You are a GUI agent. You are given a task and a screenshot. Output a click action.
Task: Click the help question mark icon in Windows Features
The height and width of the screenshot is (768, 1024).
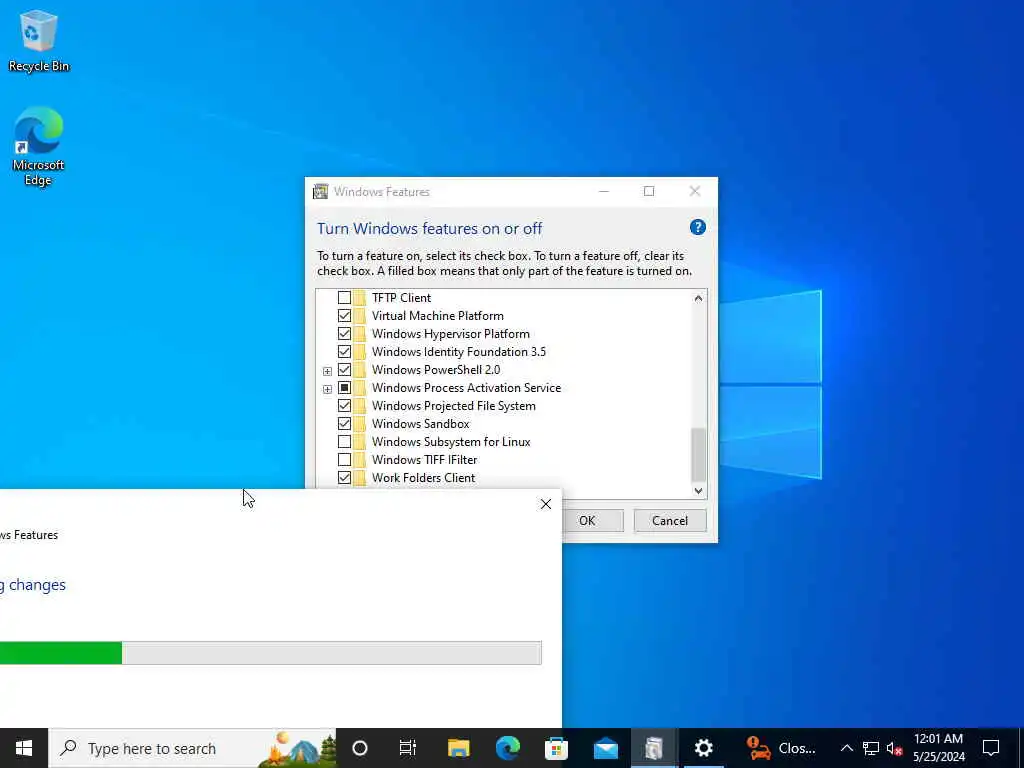[697, 227]
